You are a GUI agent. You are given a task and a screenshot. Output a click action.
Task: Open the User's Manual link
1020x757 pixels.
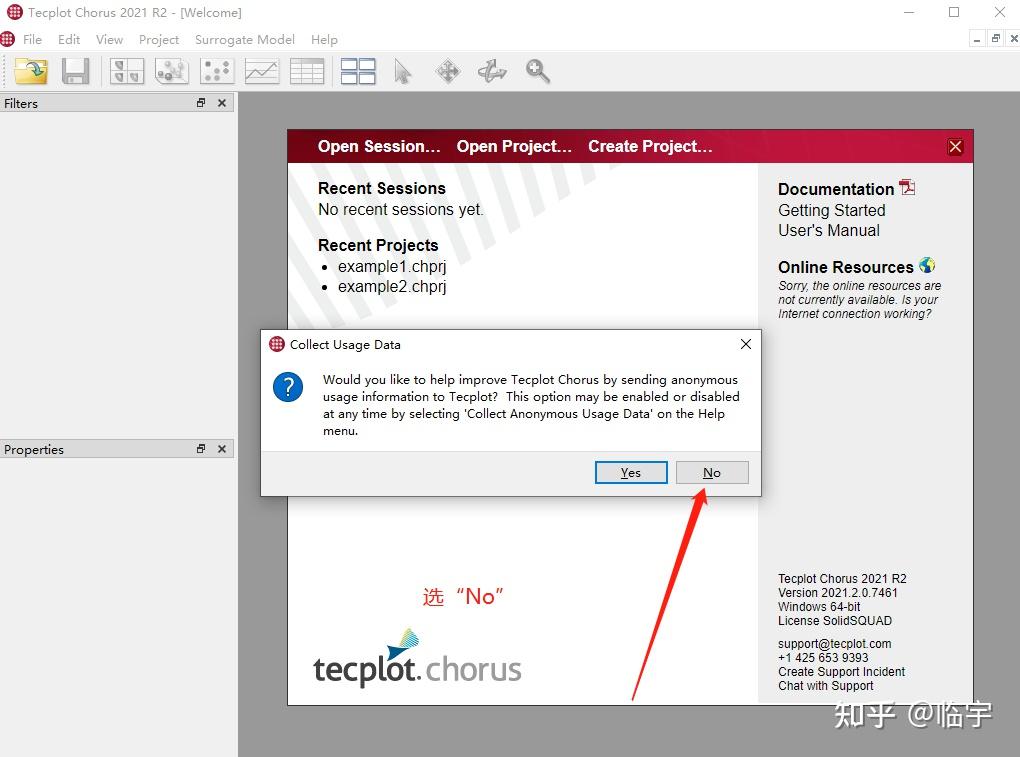[x=828, y=230]
